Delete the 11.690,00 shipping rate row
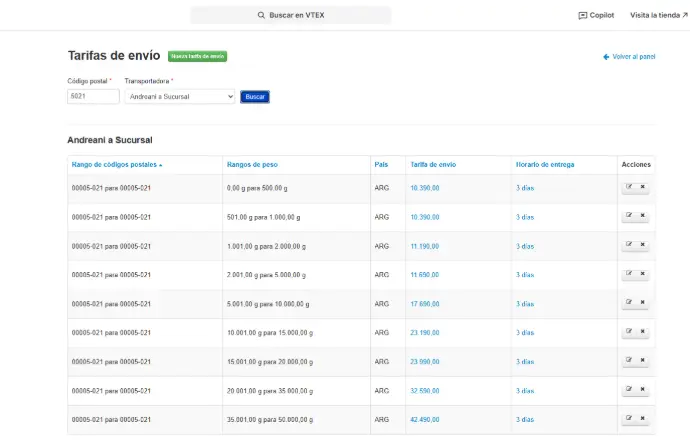Screen dimensions: 690x447 [642, 274]
